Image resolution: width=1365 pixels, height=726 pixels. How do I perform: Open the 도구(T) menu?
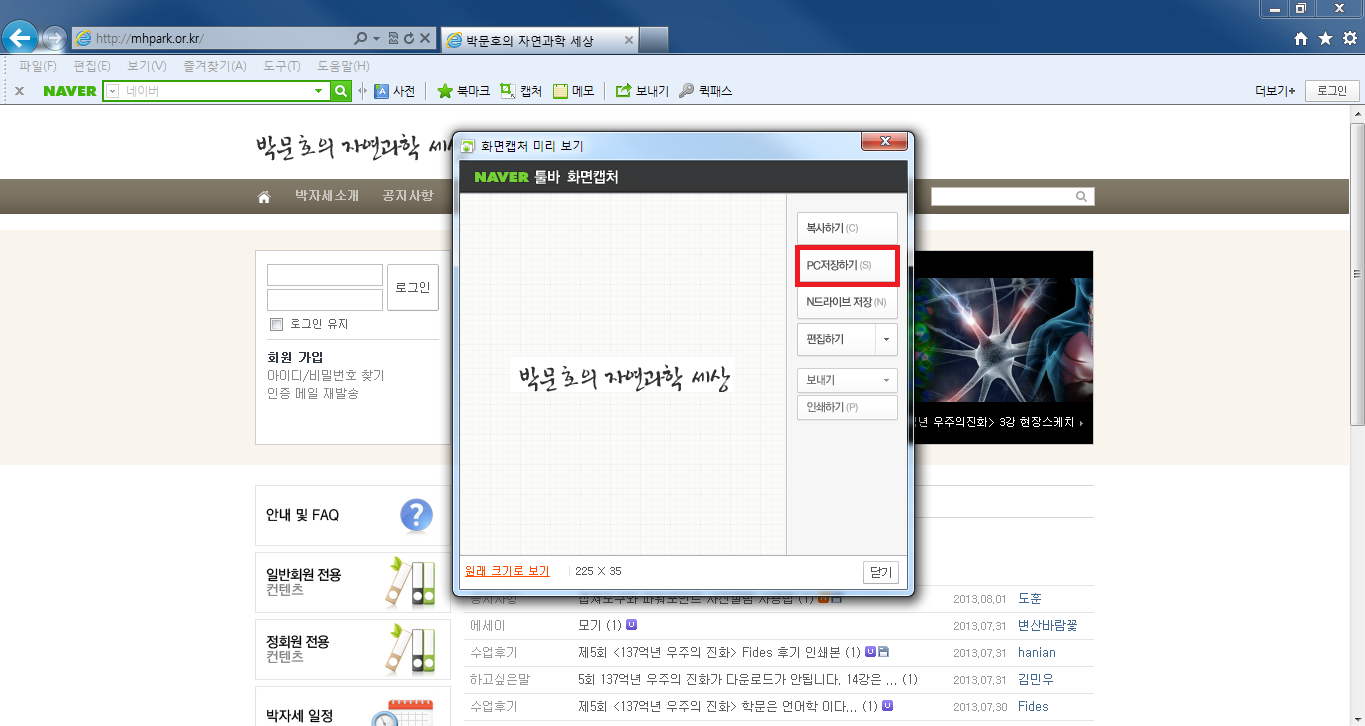tap(282, 66)
